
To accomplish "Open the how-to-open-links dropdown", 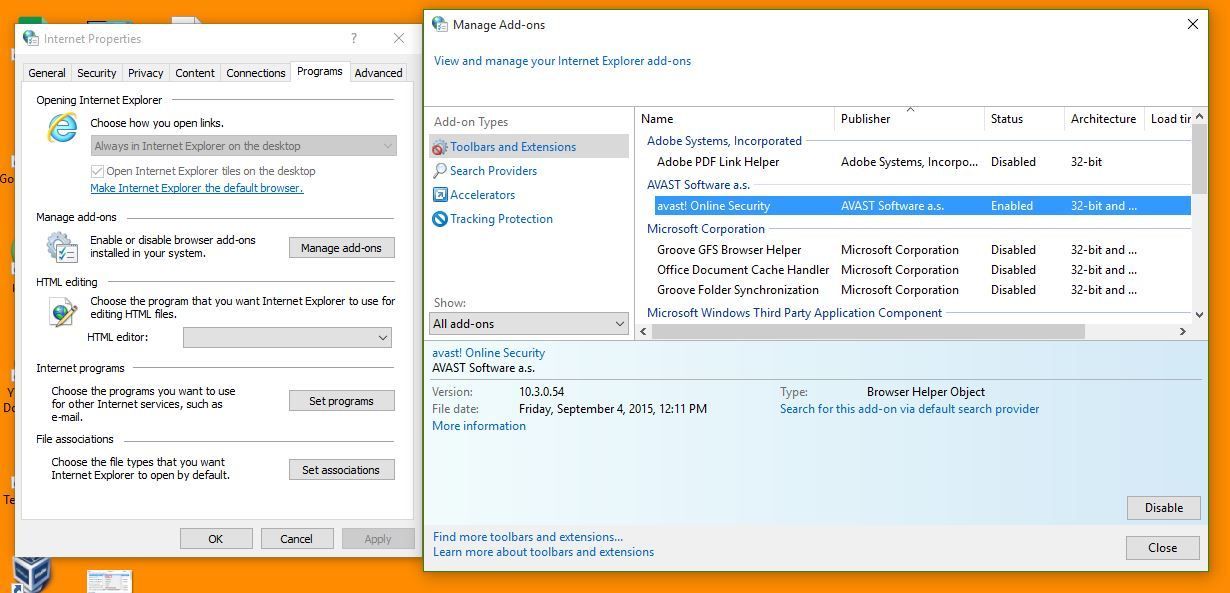I will [x=244, y=146].
